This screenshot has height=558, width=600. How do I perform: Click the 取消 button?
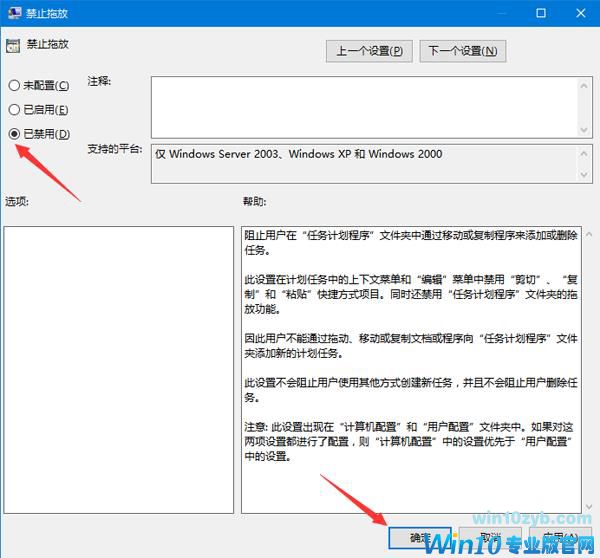490,538
